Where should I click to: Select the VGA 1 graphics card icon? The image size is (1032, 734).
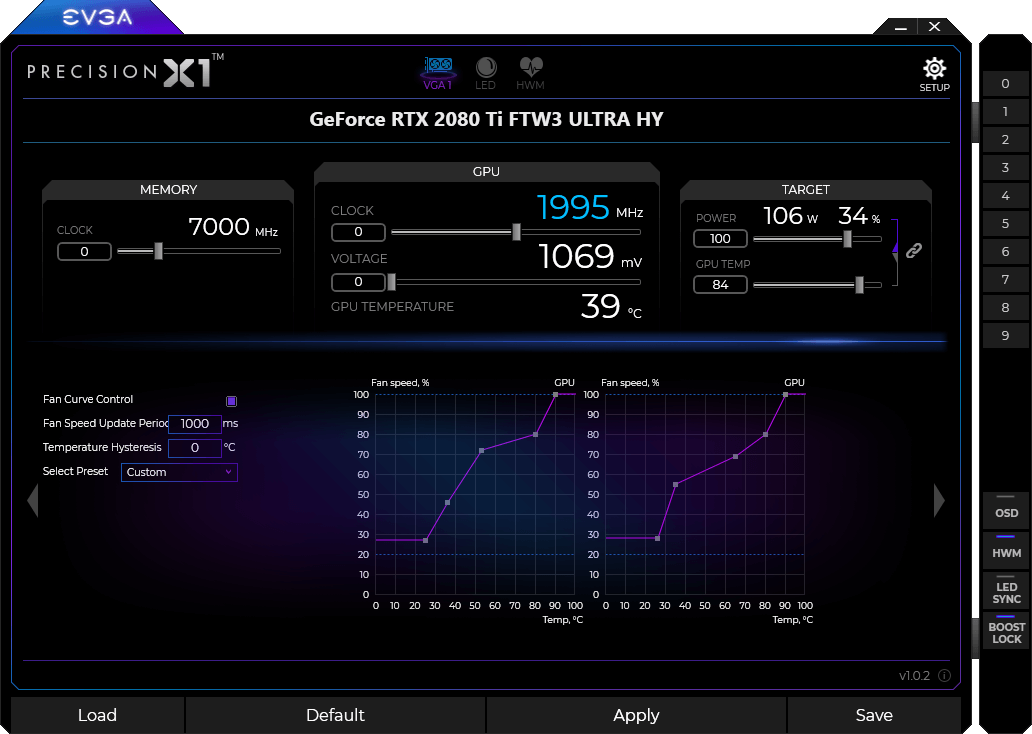(x=438, y=73)
